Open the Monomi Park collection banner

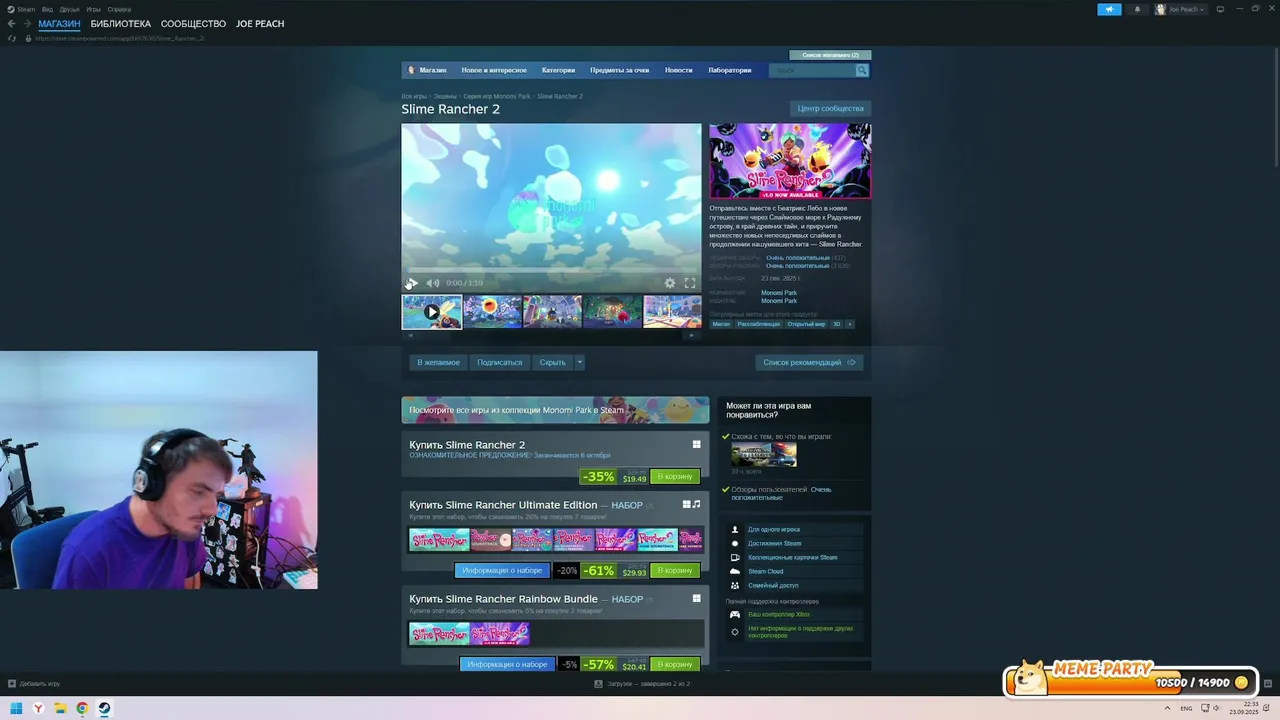555,410
